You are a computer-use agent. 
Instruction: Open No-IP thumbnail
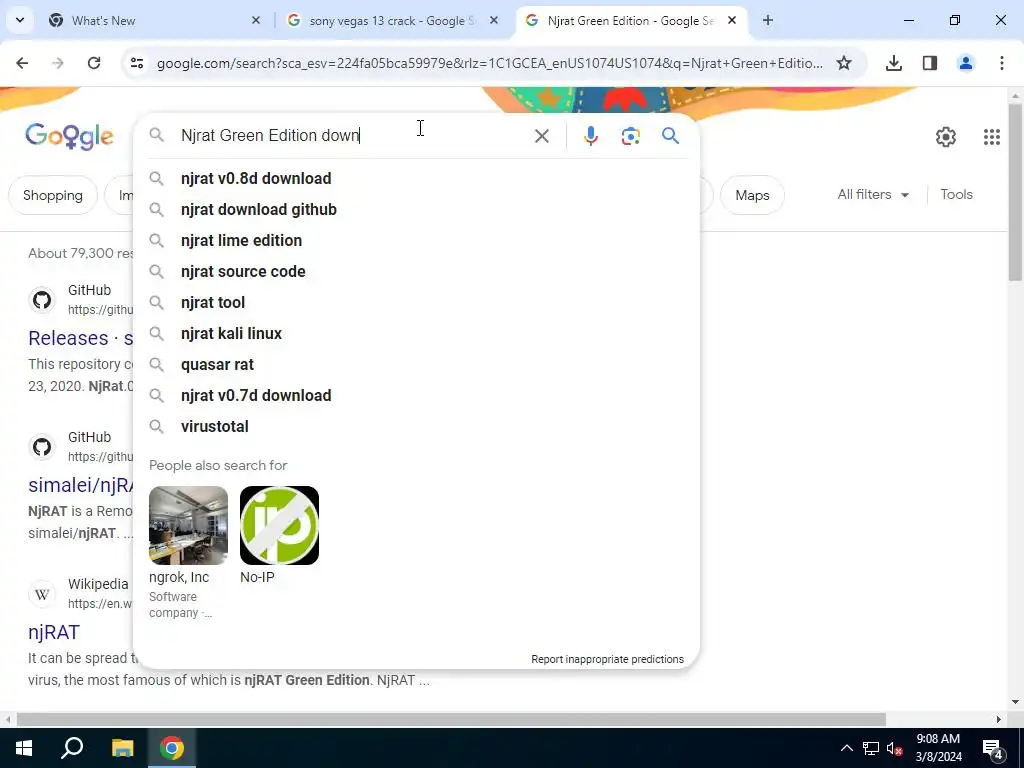coord(279,526)
